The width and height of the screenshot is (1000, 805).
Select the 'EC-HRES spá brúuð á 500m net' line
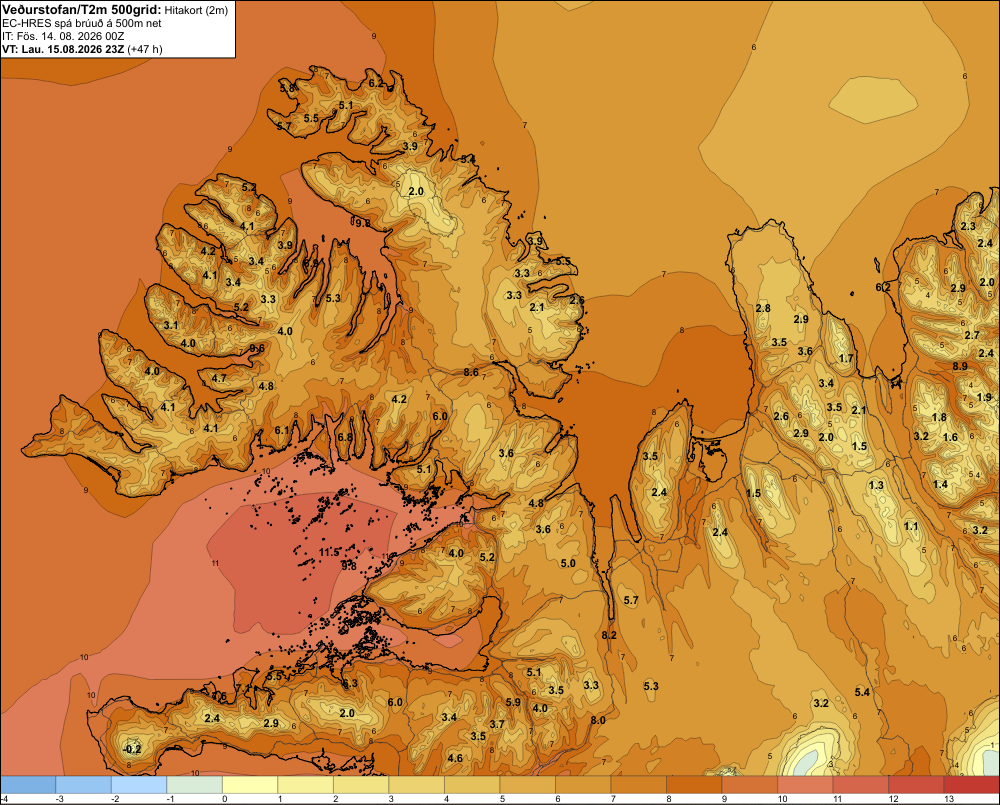82,23
